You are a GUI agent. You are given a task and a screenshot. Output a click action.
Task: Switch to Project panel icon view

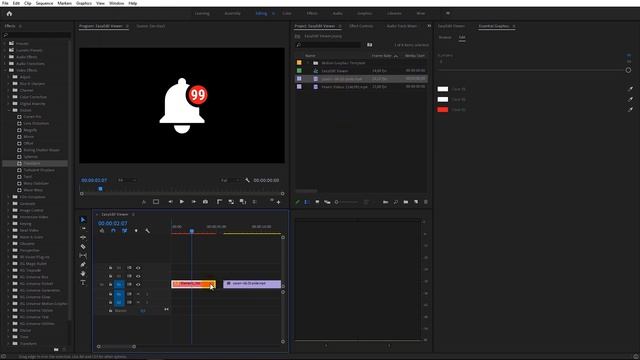317,202
